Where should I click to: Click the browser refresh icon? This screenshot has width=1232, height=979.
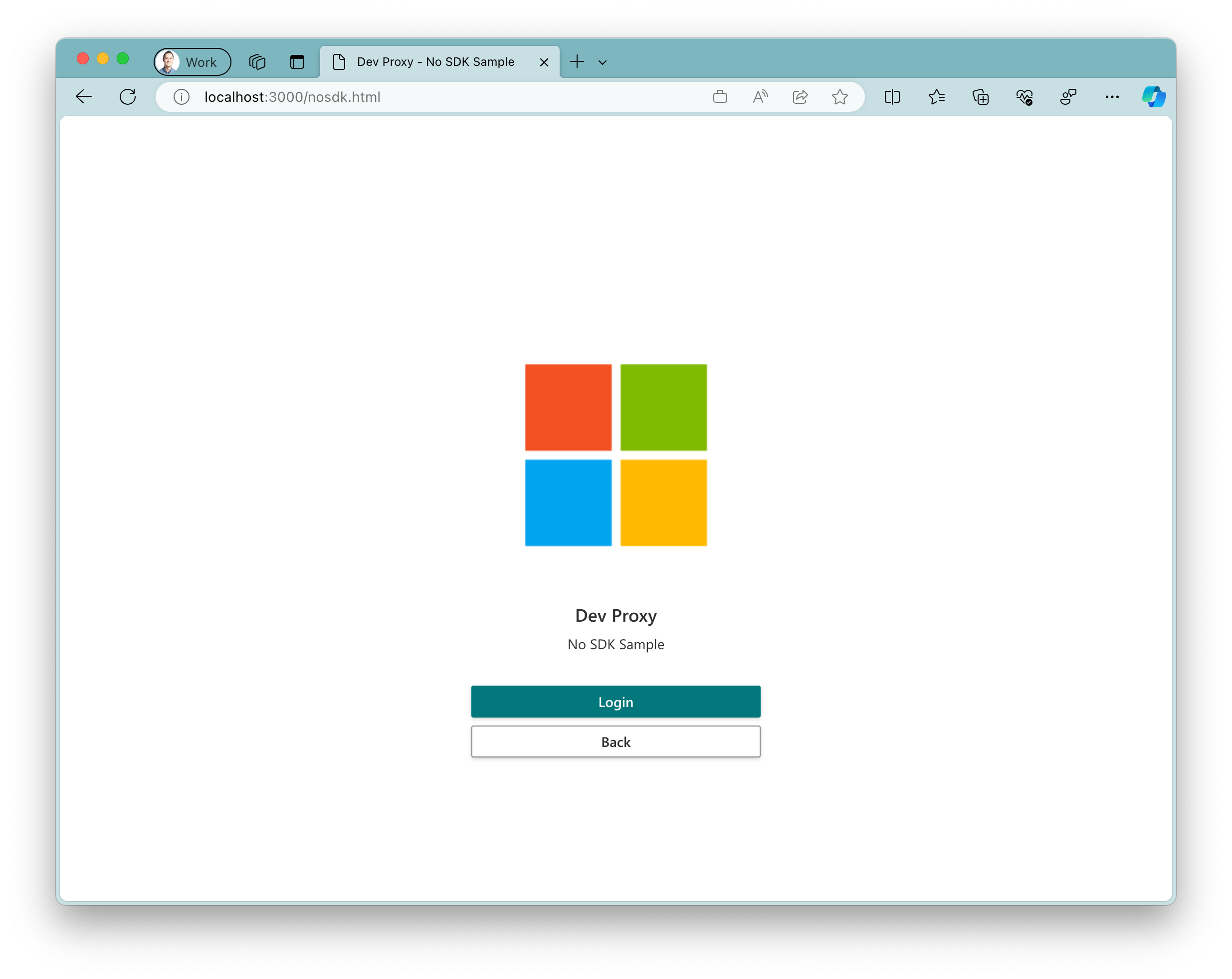coord(128,96)
